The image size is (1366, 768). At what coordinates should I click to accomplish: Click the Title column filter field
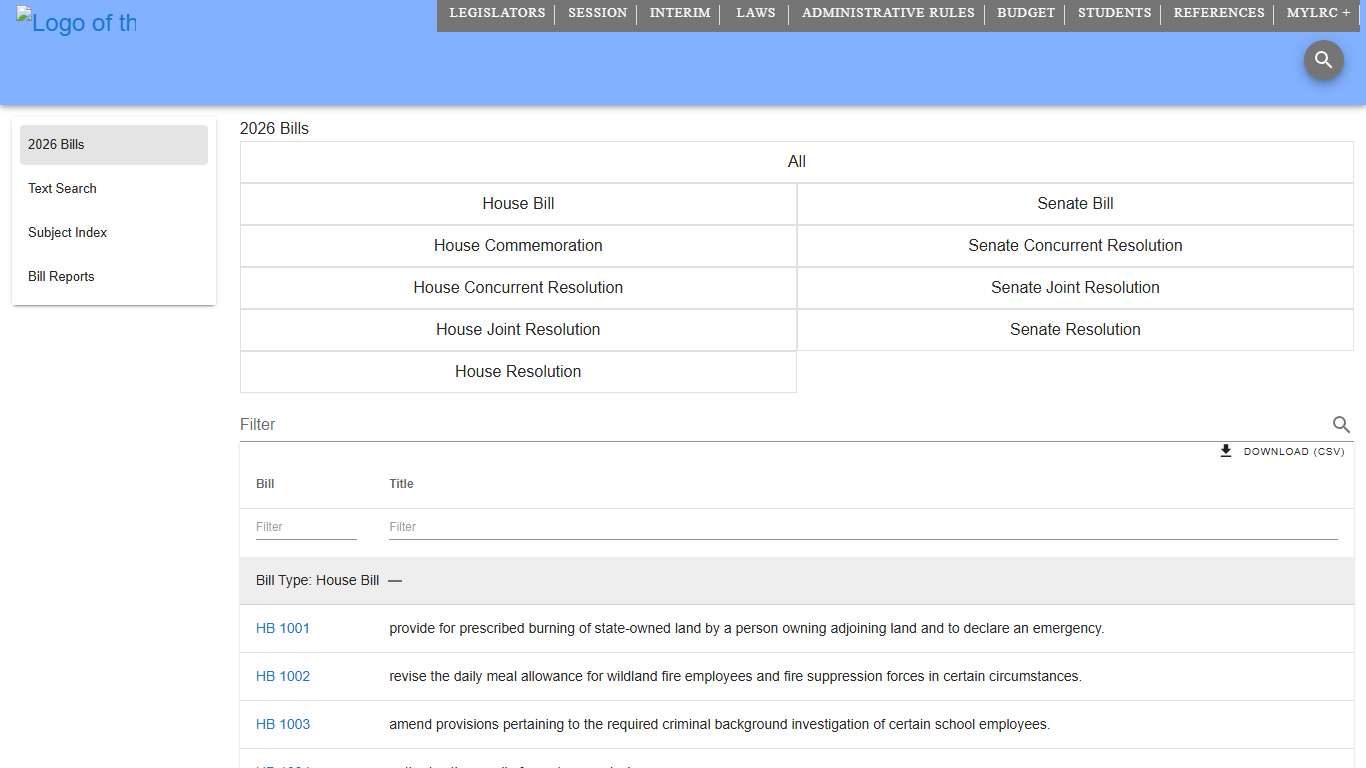pyautogui.click(x=862, y=527)
